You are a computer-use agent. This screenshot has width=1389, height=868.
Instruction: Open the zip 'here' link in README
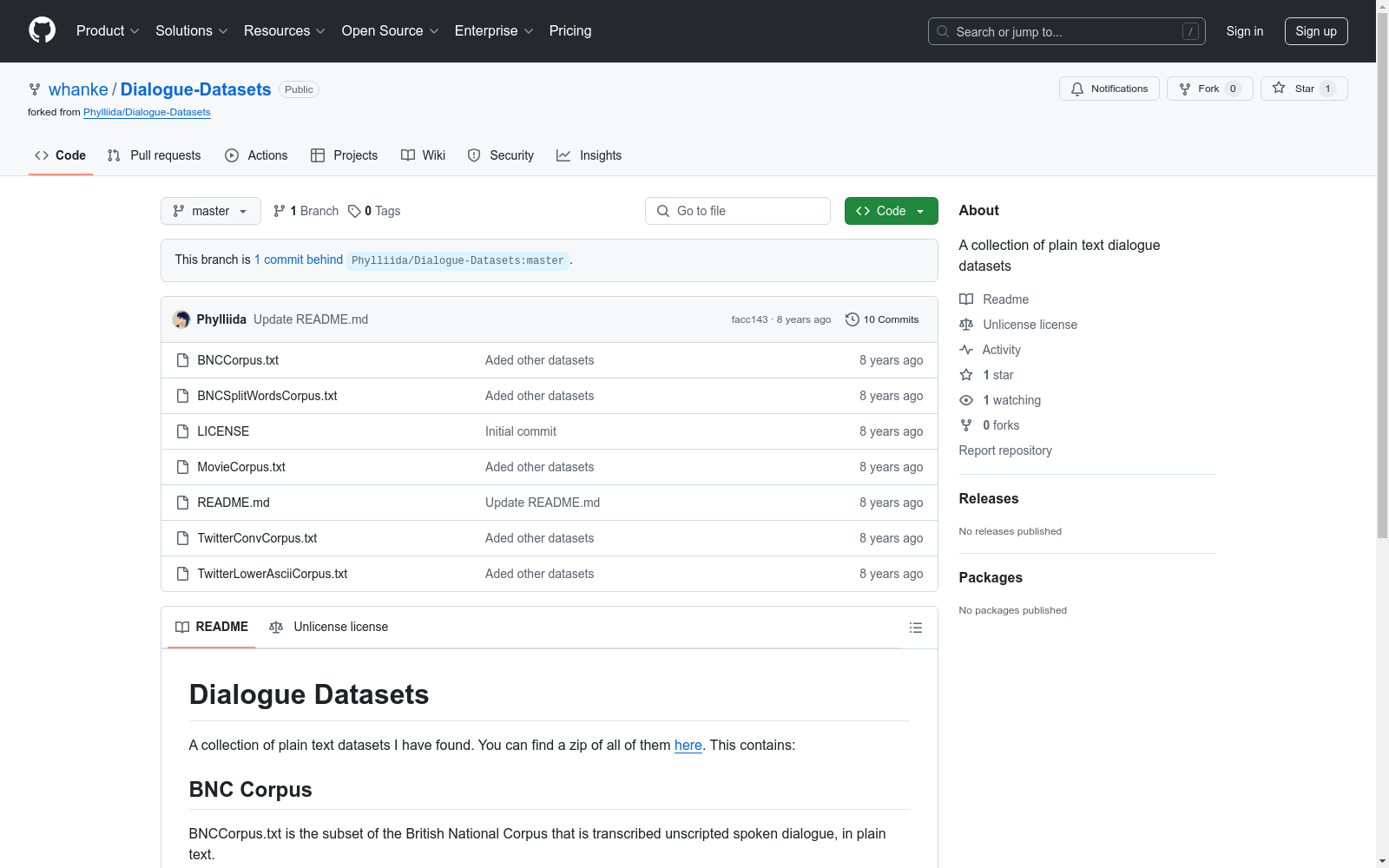click(688, 745)
